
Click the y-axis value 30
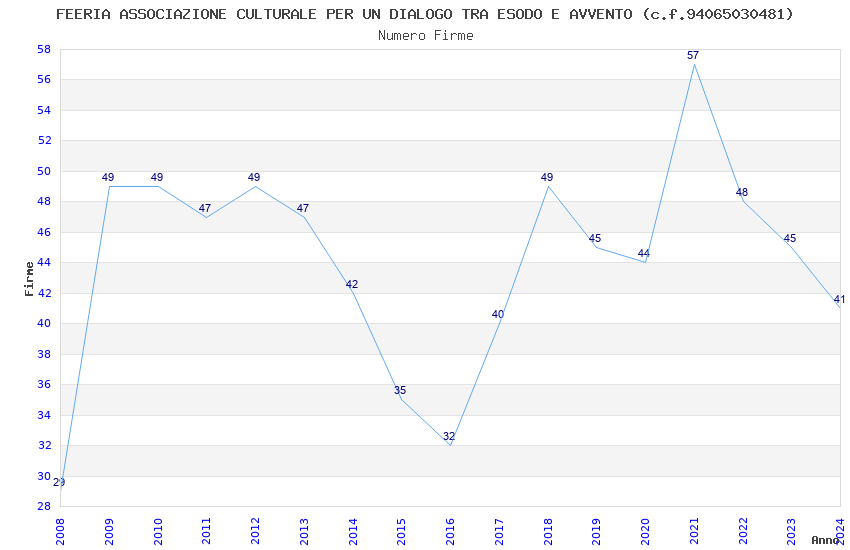point(44,476)
